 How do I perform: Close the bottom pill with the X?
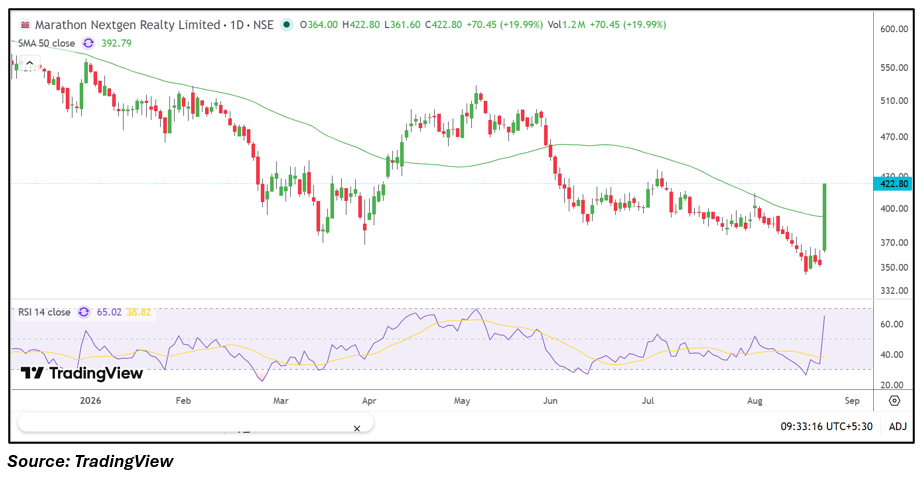click(357, 429)
